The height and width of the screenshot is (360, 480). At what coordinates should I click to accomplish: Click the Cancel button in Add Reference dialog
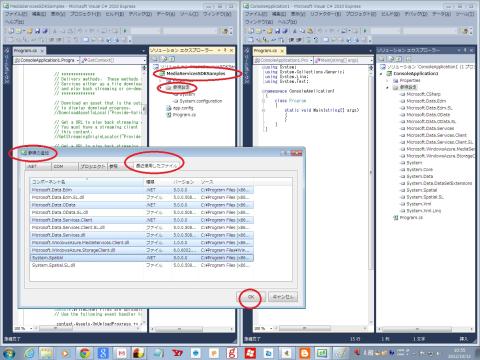[x=283, y=297]
